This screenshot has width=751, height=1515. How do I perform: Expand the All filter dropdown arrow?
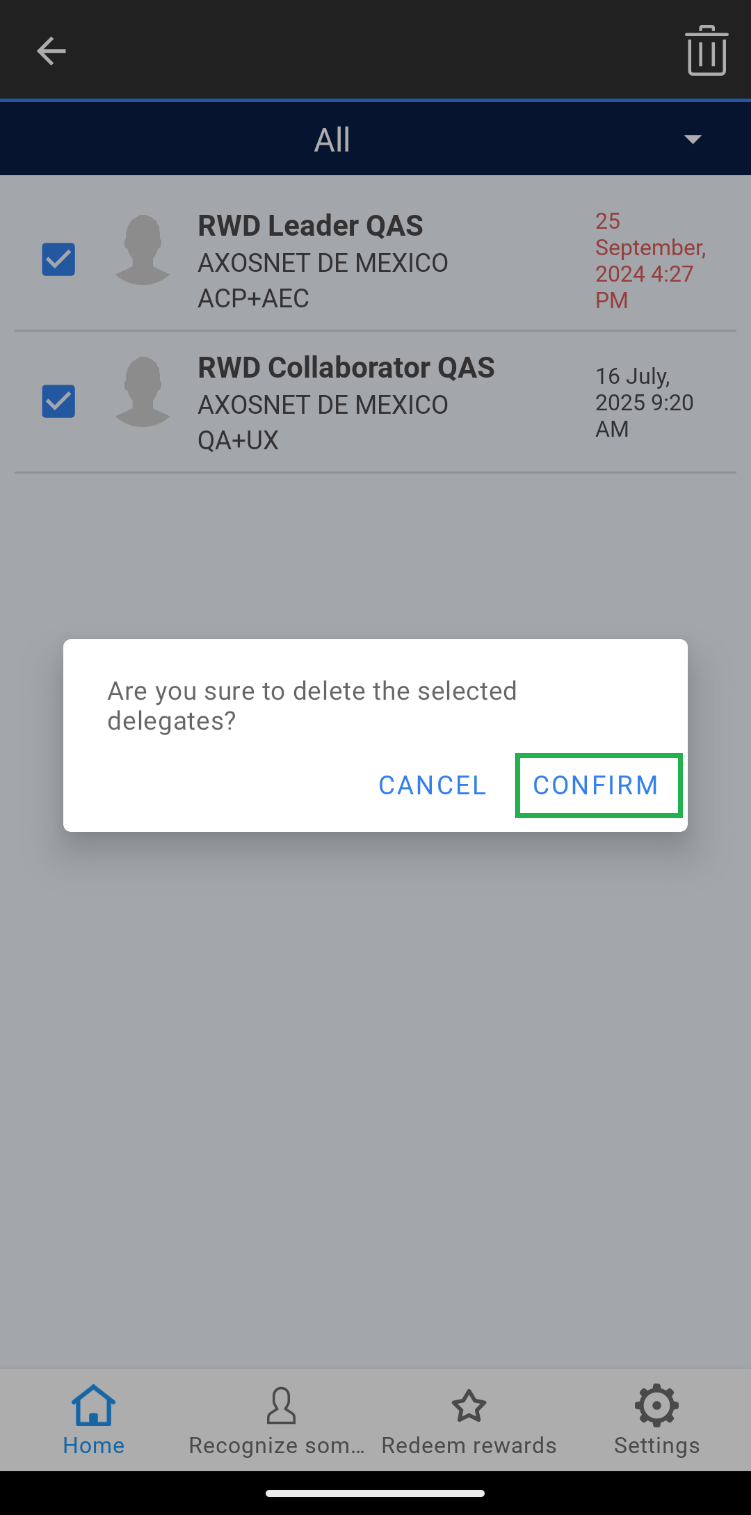pyautogui.click(x=692, y=139)
